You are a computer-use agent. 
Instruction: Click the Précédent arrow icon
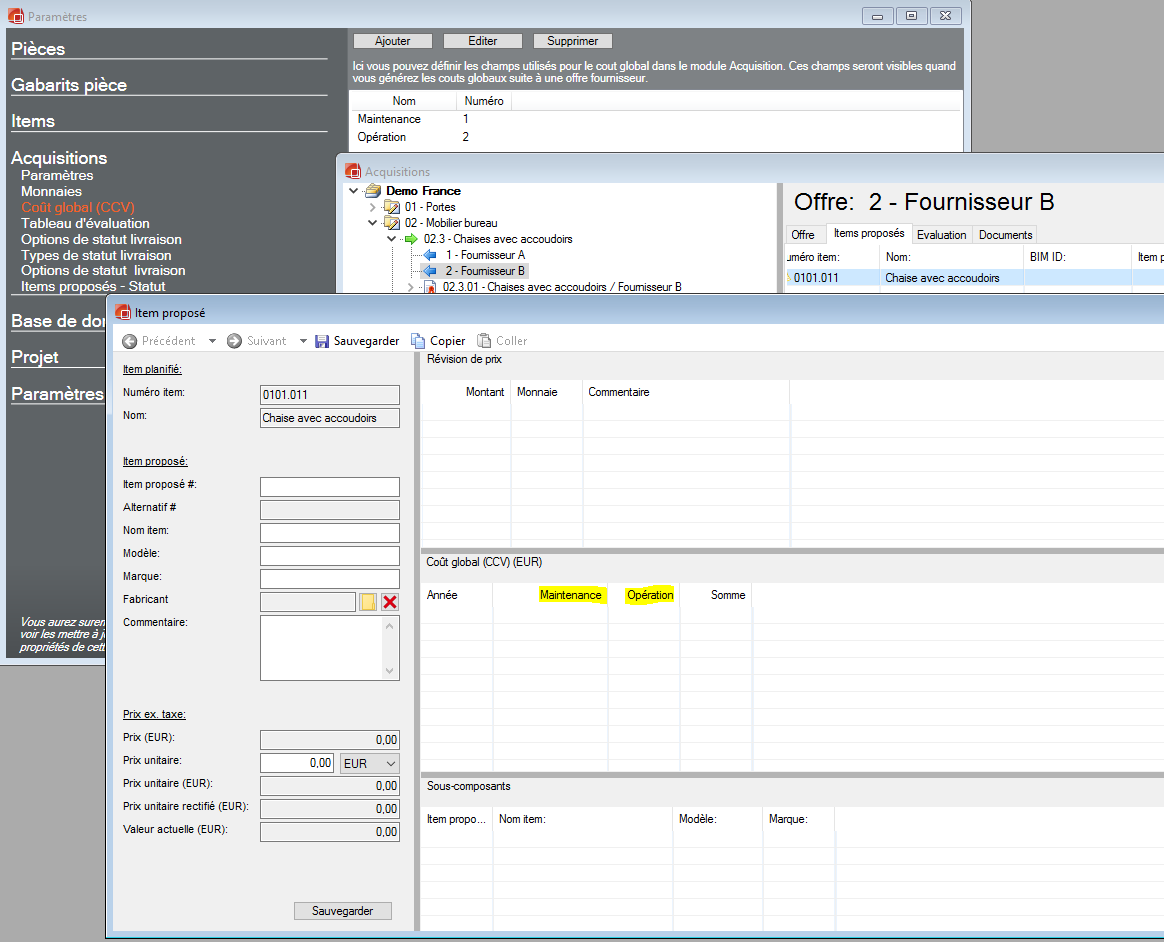[129, 341]
